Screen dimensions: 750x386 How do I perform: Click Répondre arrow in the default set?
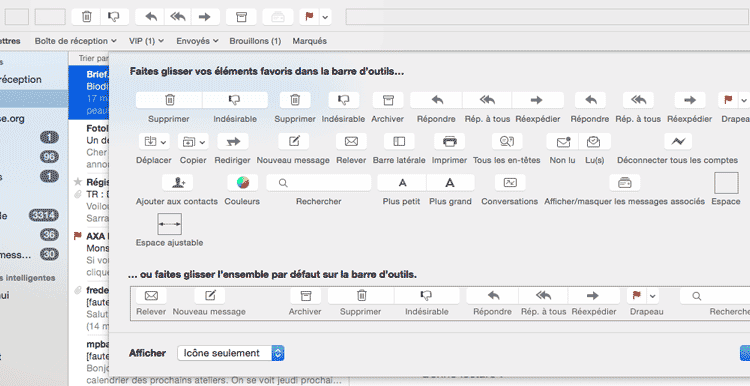tap(493, 296)
